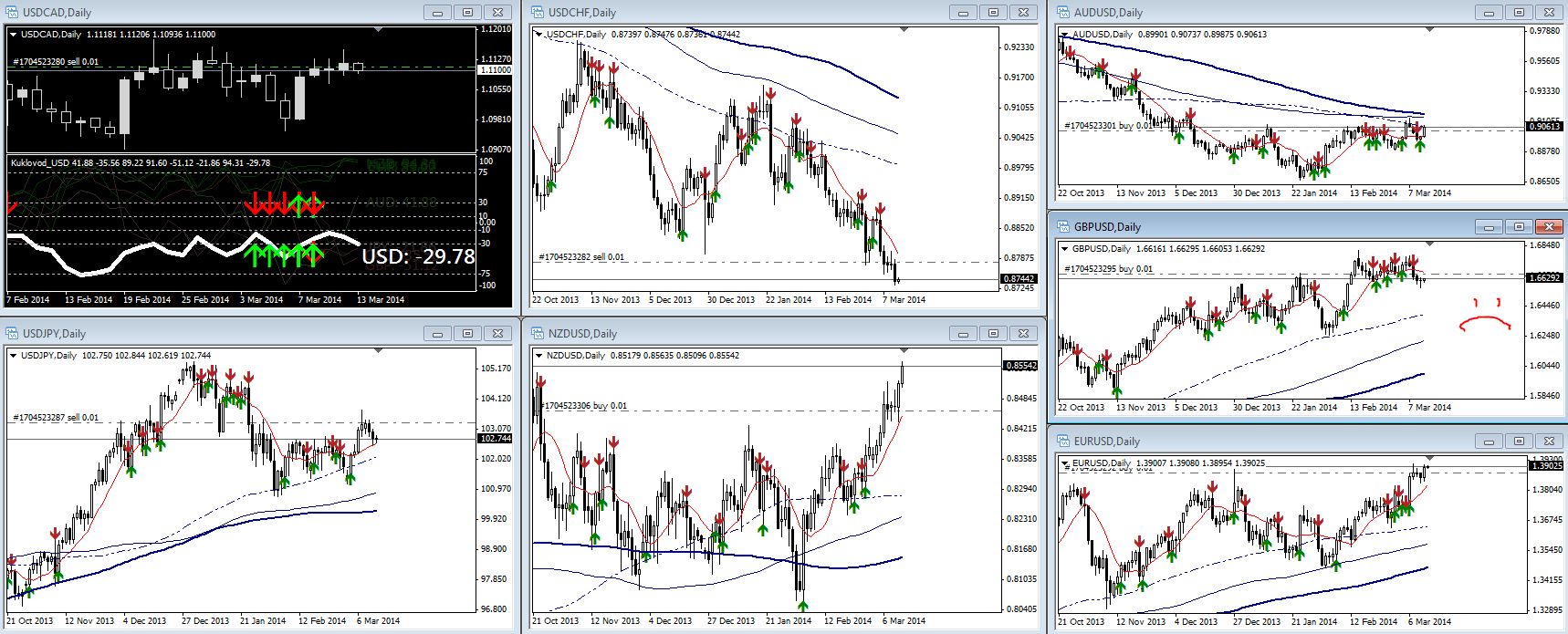
Task: Minimize the AUDUSD chart window
Action: click(1490, 13)
